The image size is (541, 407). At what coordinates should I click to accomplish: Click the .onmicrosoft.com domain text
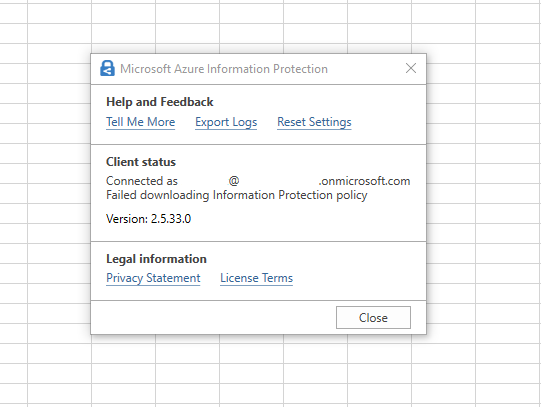click(365, 181)
